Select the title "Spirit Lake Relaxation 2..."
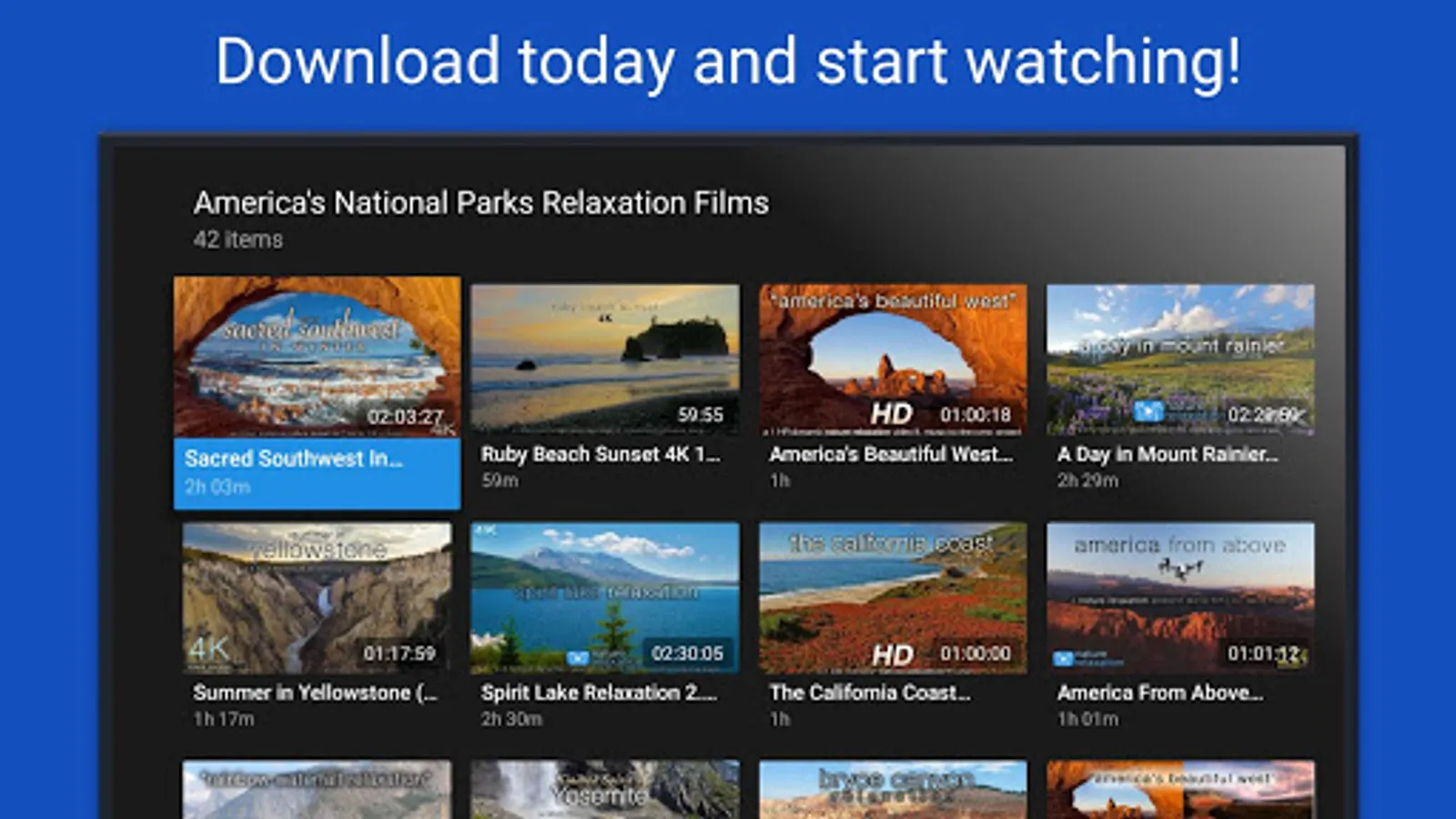Image resolution: width=1456 pixels, height=819 pixels. pos(599,693)
